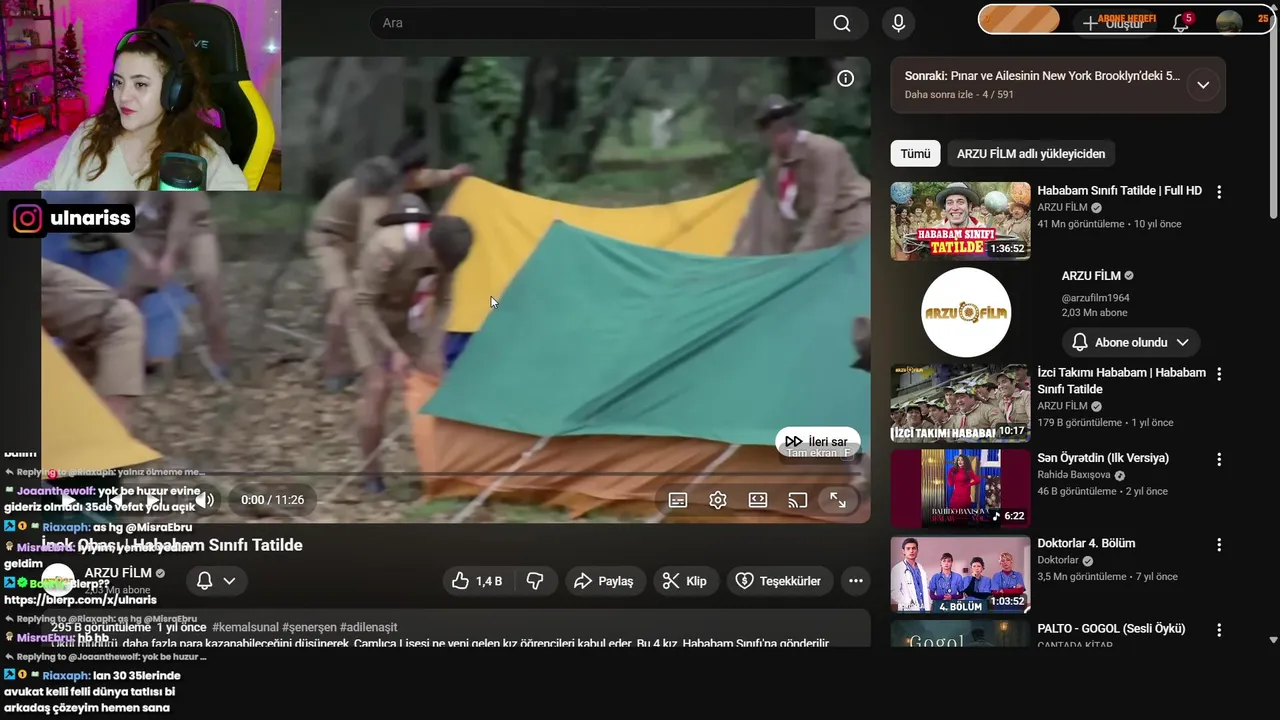Select the Tümü filter chip
1280x720 pixels.
click(915, 153)
